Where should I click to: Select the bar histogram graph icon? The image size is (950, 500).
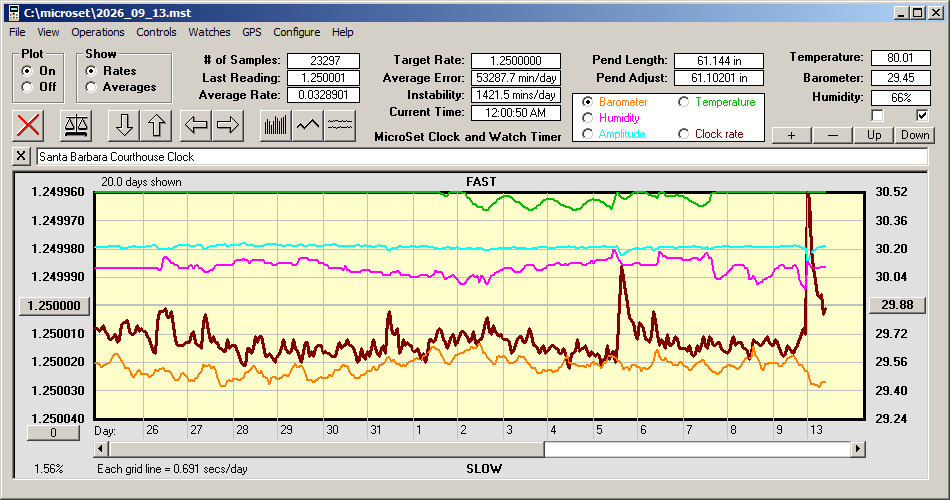pos(276,125)
